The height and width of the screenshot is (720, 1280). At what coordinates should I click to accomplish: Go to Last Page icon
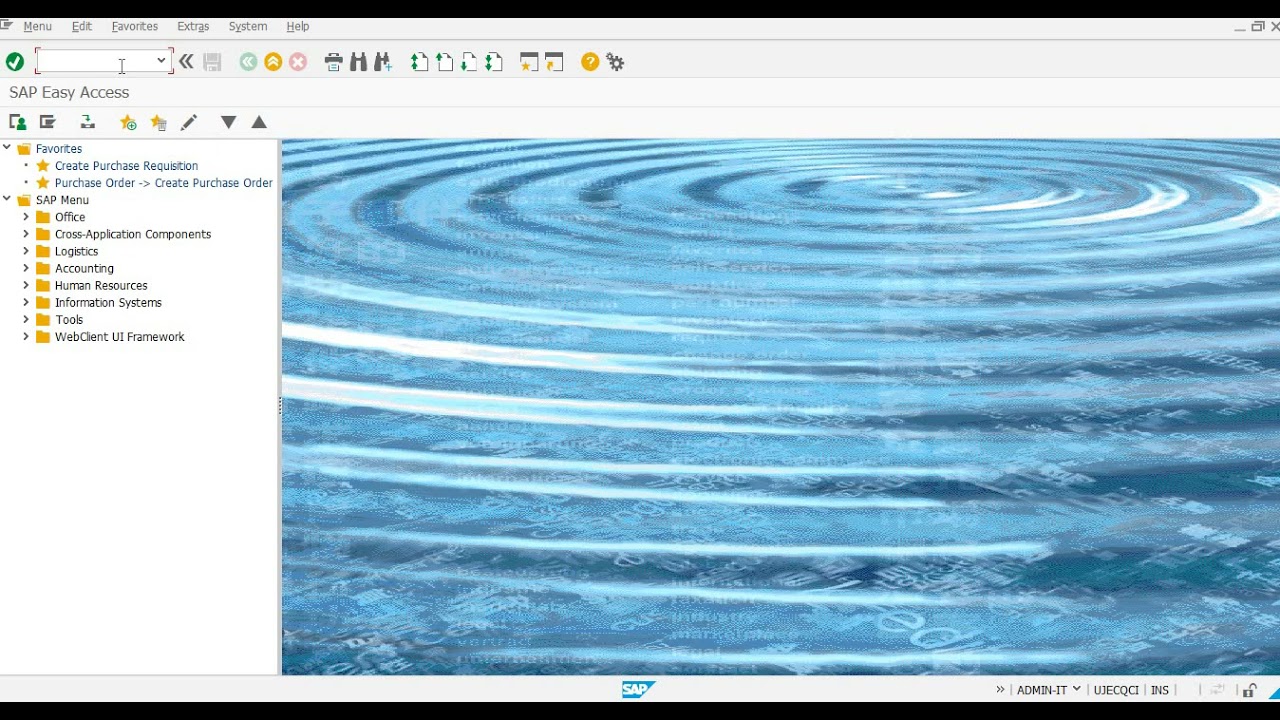coord(493,62)
